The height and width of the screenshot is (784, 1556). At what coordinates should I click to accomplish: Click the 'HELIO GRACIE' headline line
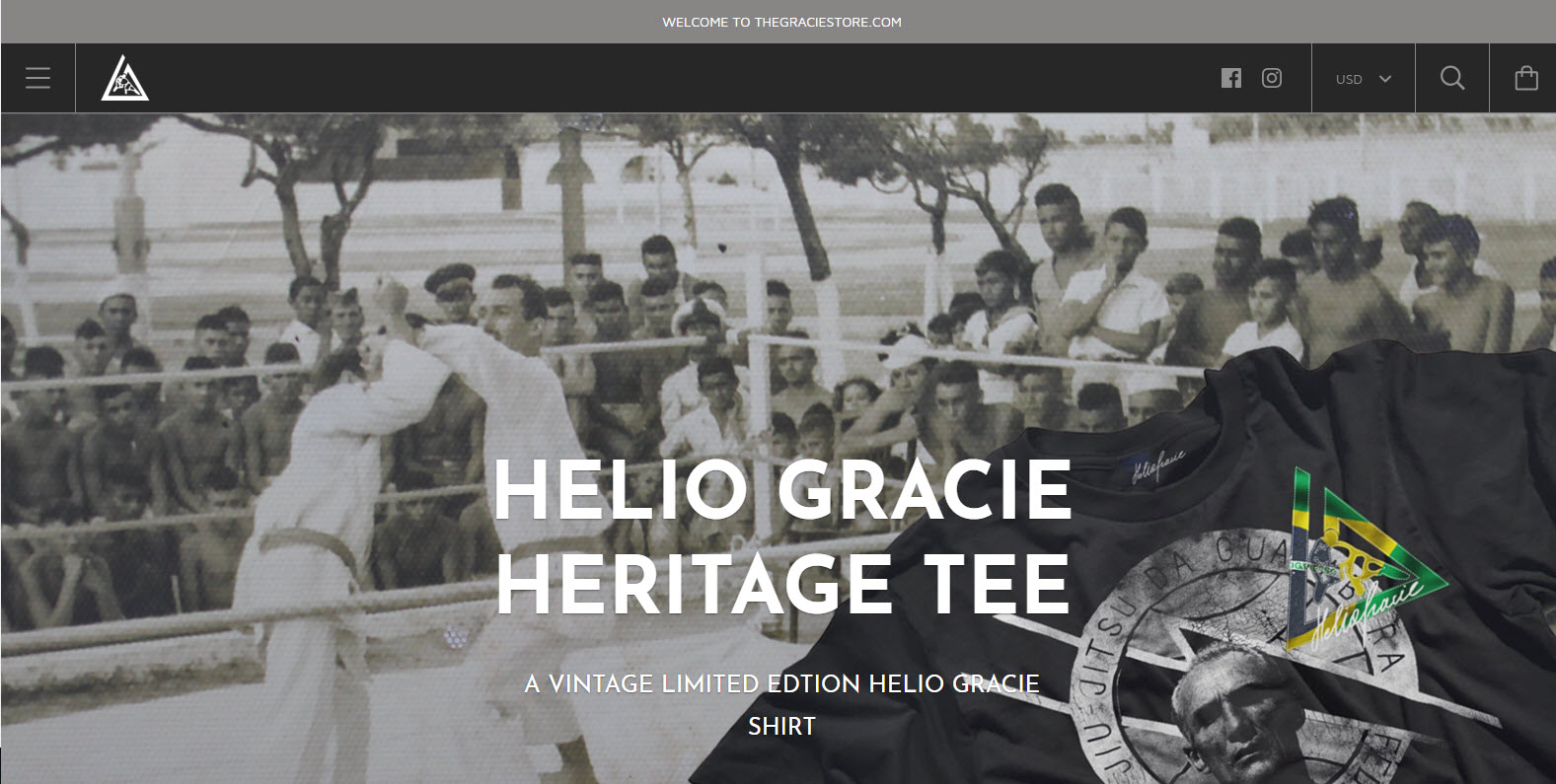pos(782,490)
